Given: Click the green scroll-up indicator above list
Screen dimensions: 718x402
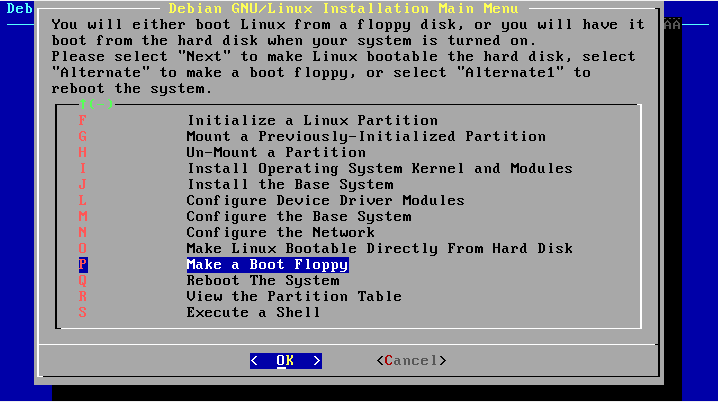Looking at the screenshot, I should pyautogui.click(x=96, y=104).
